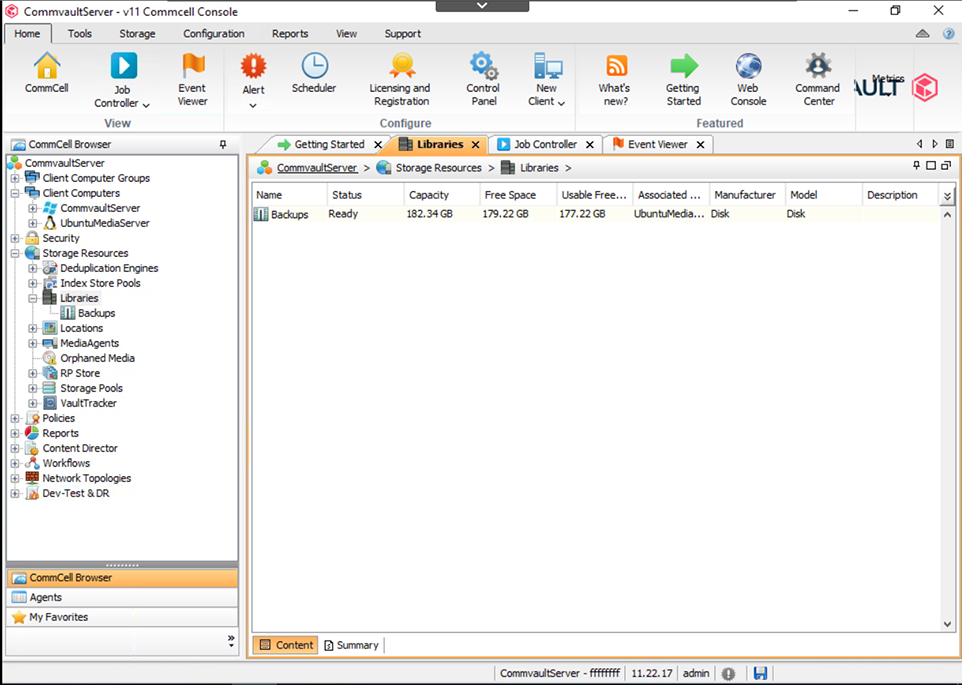962x685 pixels.
Task: Open the Configuration ribbon tab
Action: [214, 34]
